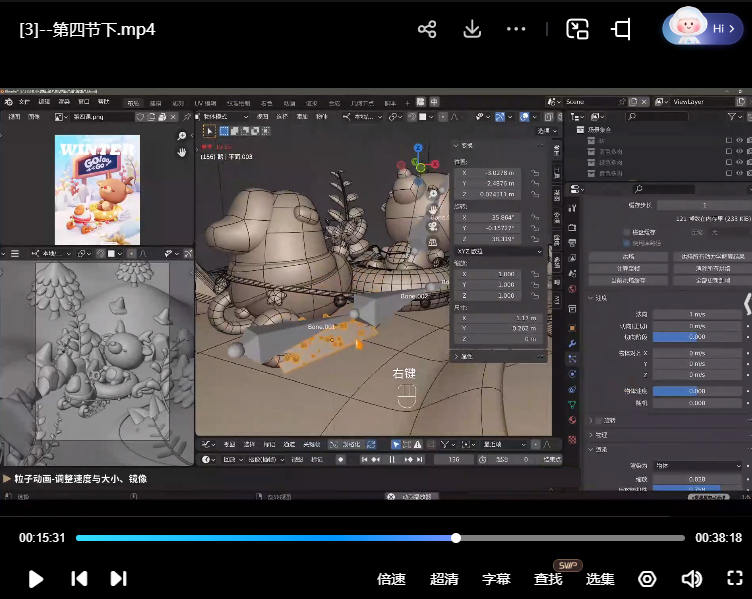Expand the XYZ 欧拉 rotation mode dropdown

point(498,251)
